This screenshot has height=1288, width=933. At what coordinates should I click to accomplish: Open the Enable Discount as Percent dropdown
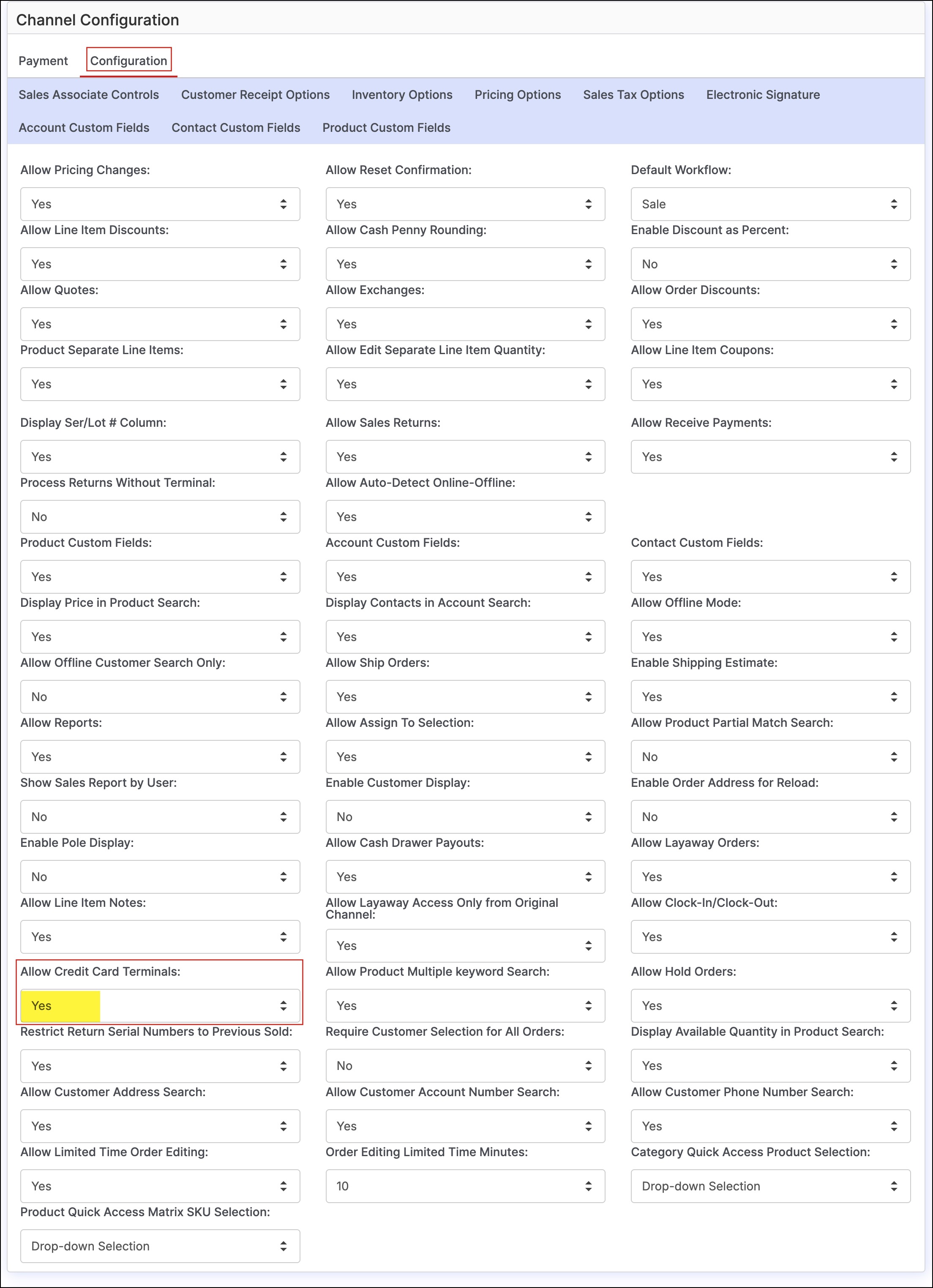coord(770,264)
